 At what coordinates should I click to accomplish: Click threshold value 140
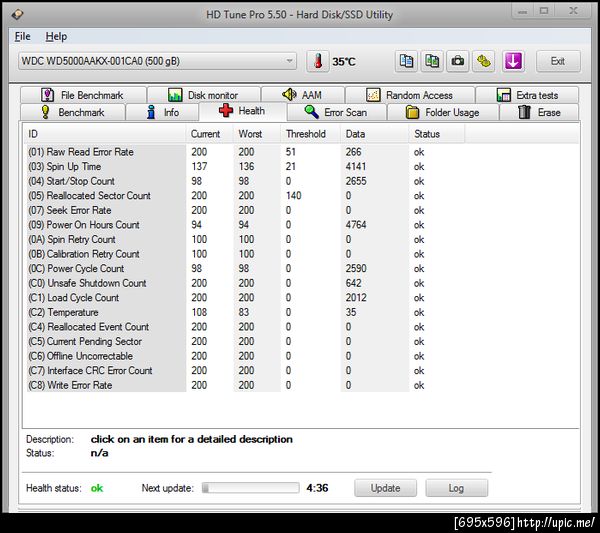coord(293,196)
